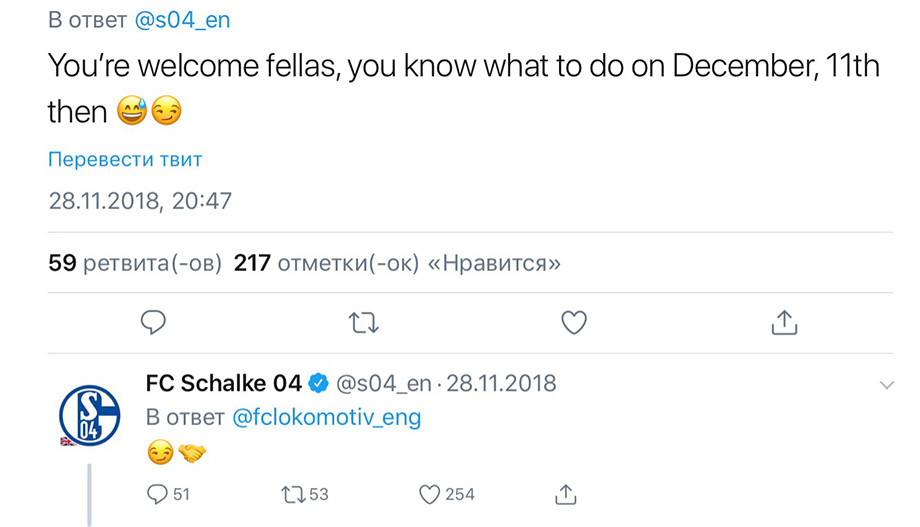Click the verified badge next to Schalke 04

tap(319, 383)
